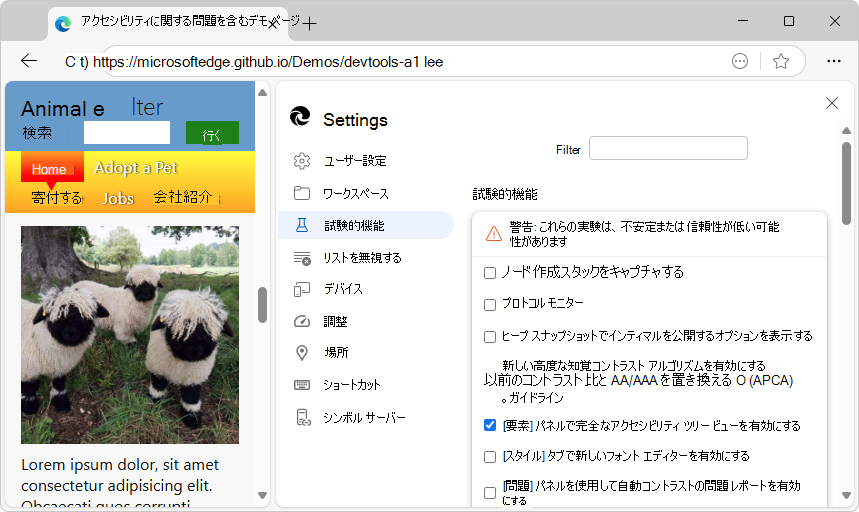Viewport: 859px width, 512px height.
Task: Open the Jobs link
Action: click(118, 198)
